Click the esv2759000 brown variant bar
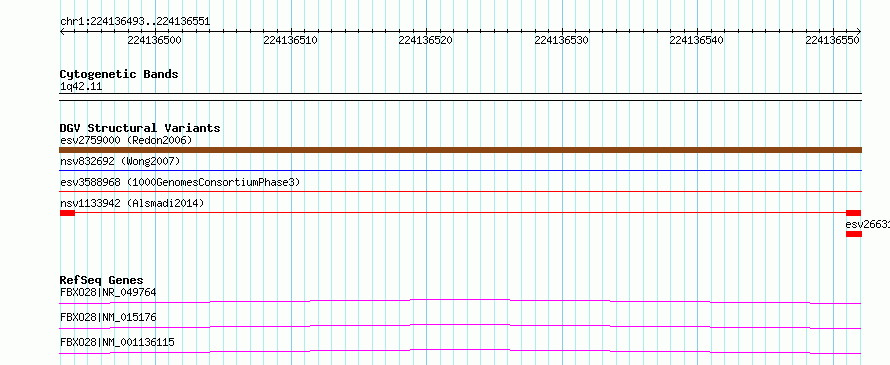The image size is (890, 365). tap(460, 150)
